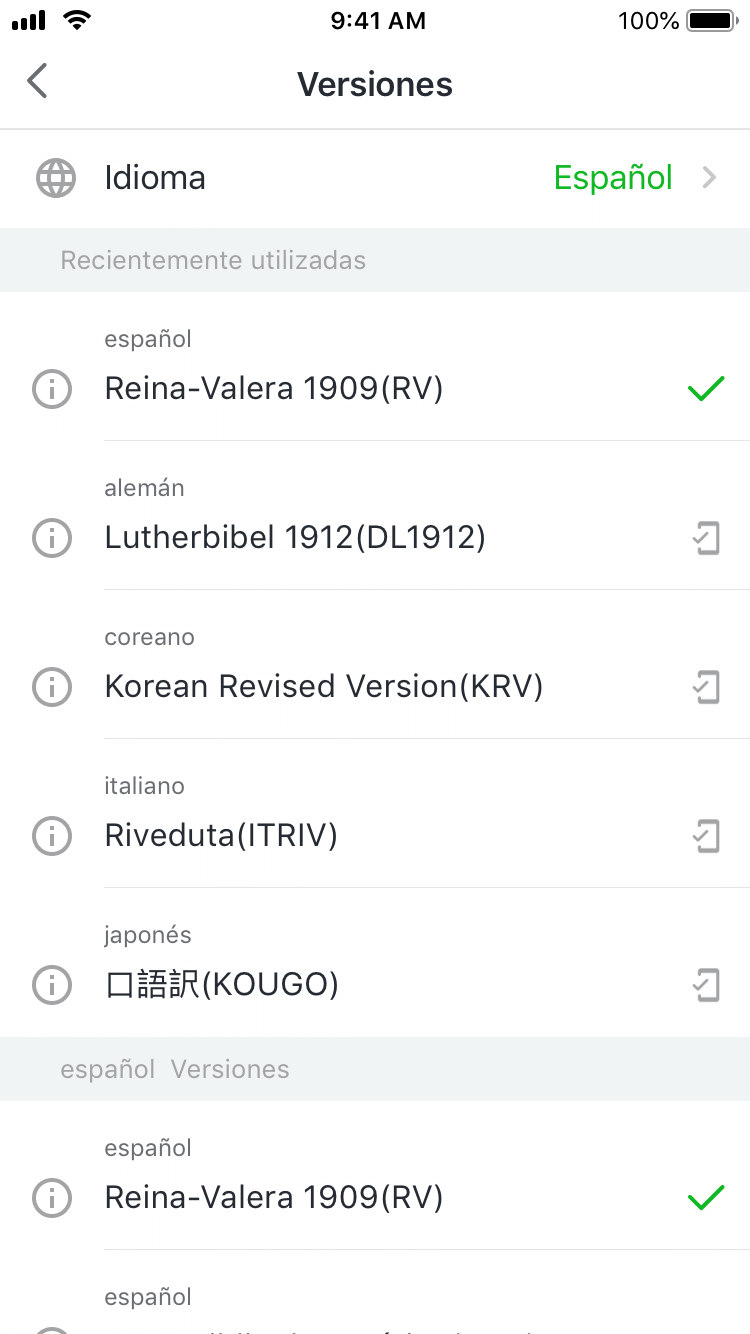The width and height of the screenshot is (750, 1334).
Task: Open info for Lutherbibel 1912
Action: pyautogui.click(x=52, y=538)
